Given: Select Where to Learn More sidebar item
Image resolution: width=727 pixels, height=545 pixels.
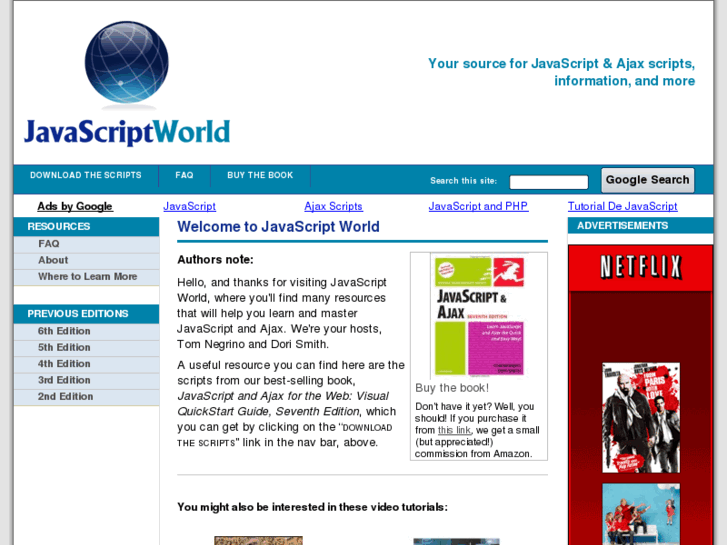Looking at the screenshot, I should 86,277.
